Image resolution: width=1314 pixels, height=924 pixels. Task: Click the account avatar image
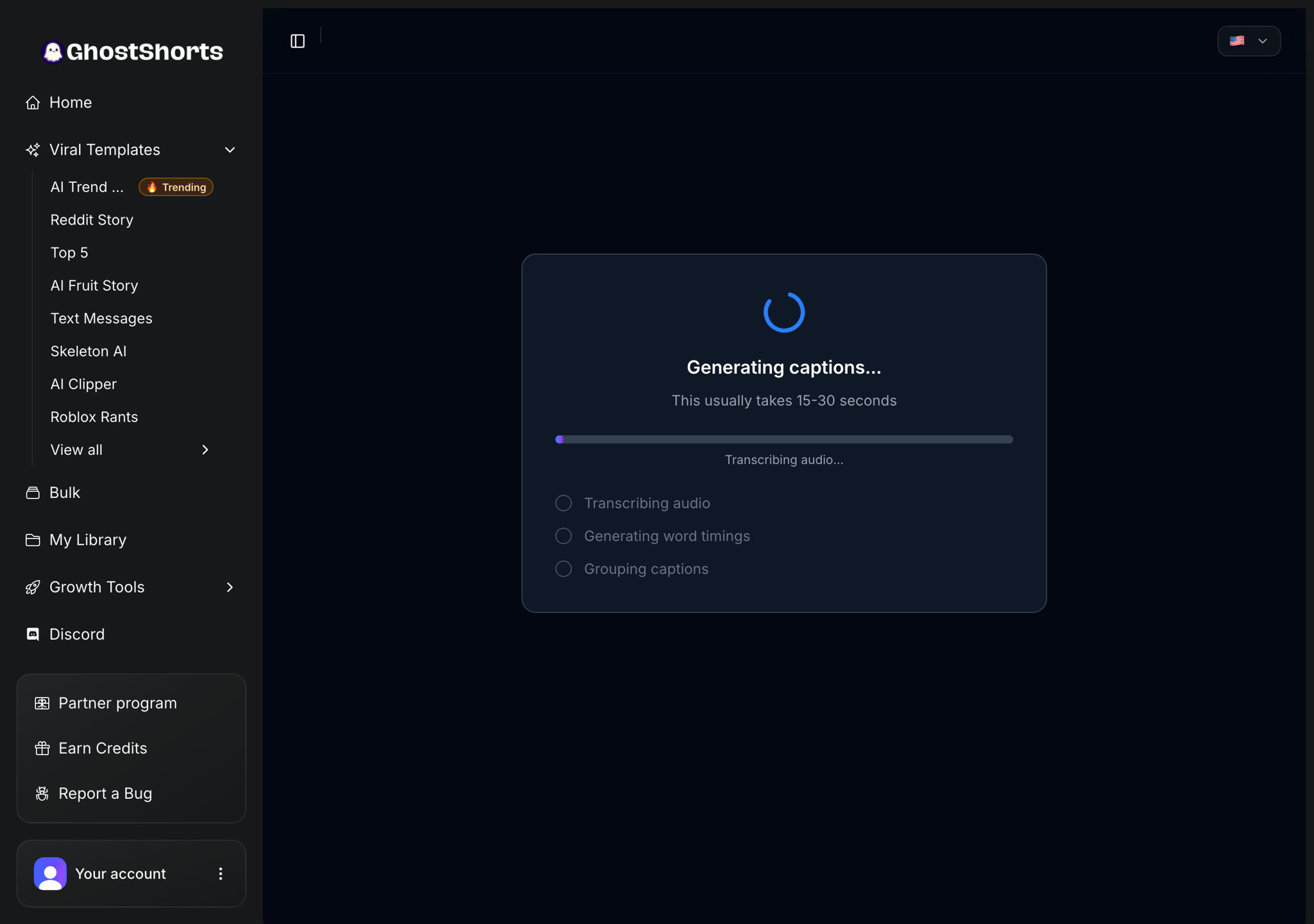[x=50, y=874]
